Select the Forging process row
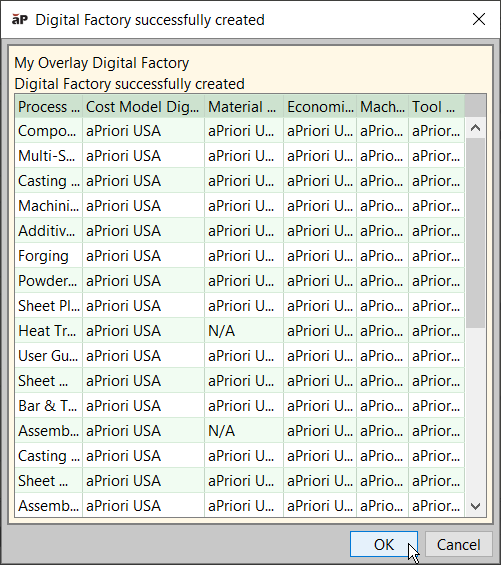The height and width of the screenshot is (565, 501). tap(240, 256)
